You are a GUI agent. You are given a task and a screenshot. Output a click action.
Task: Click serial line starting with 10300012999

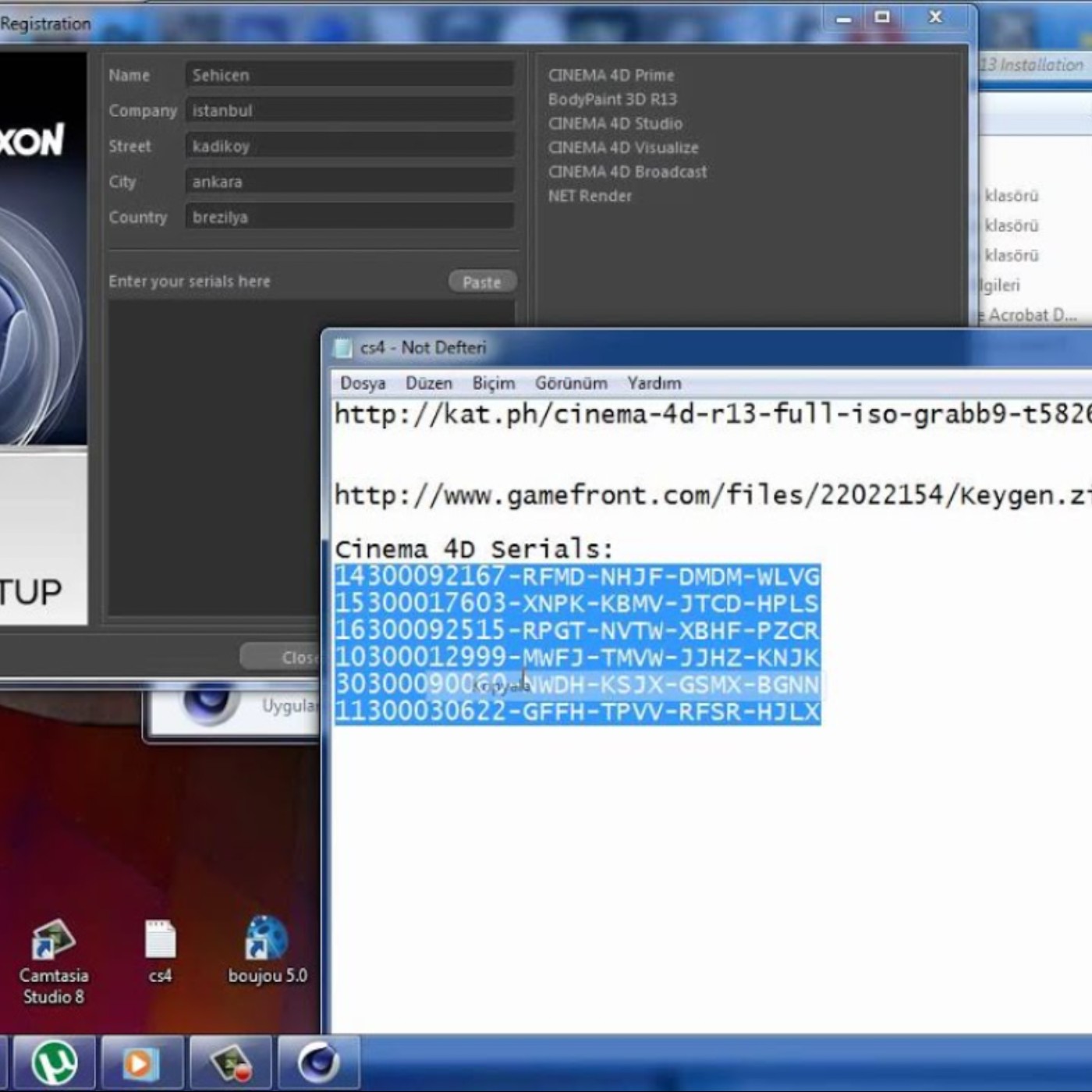[577, 658]
